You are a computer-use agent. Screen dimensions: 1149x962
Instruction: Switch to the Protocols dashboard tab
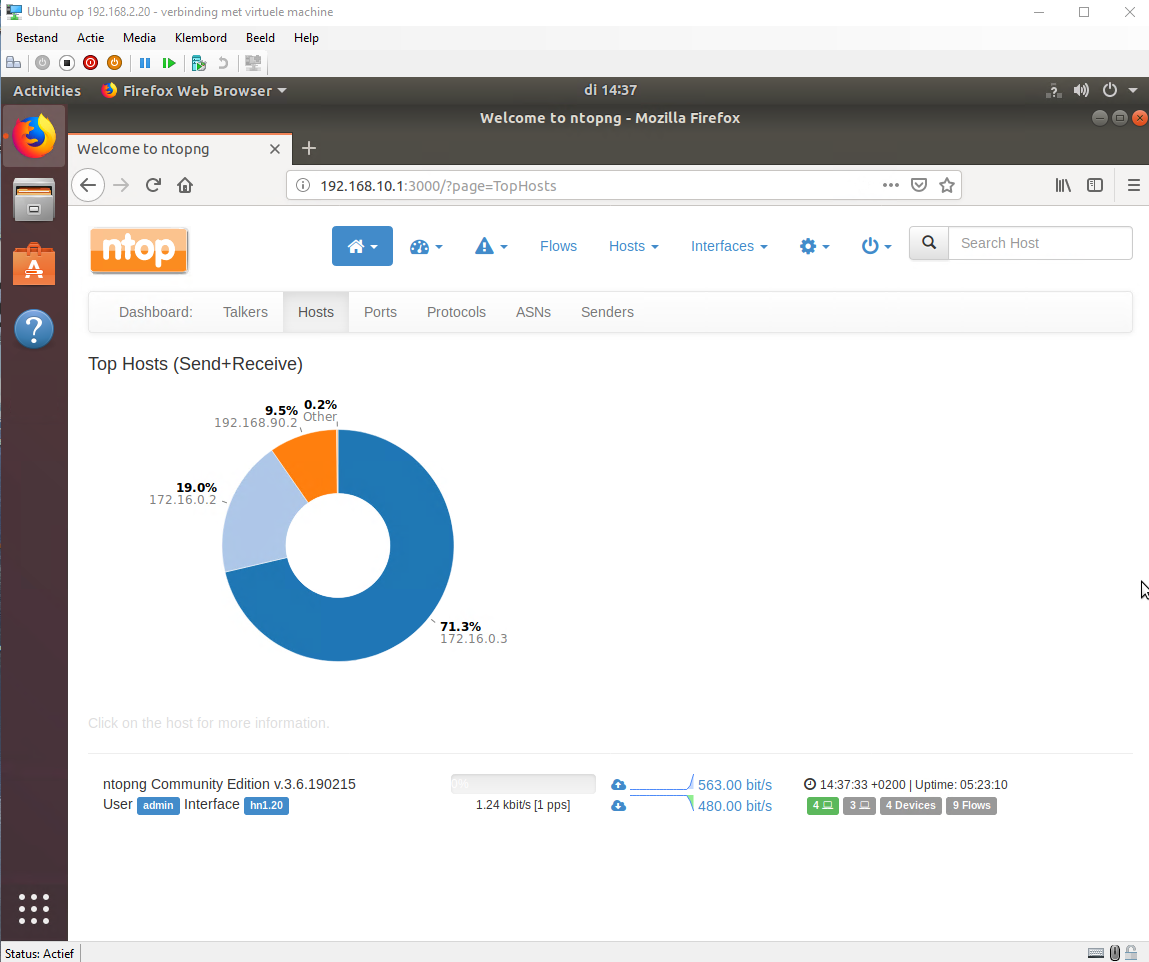[456, 312]
